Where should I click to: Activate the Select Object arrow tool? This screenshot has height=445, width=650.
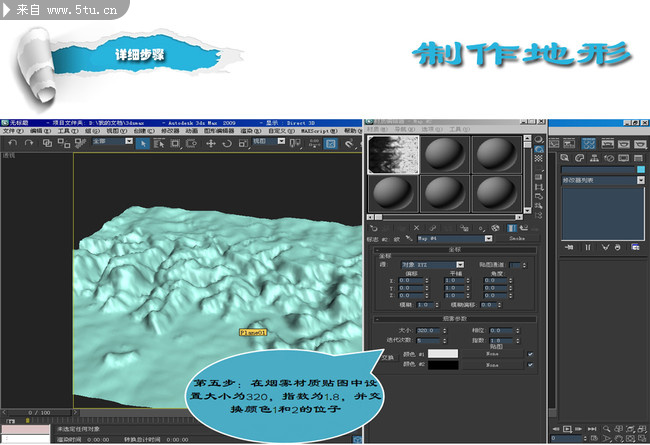[144, 143]
